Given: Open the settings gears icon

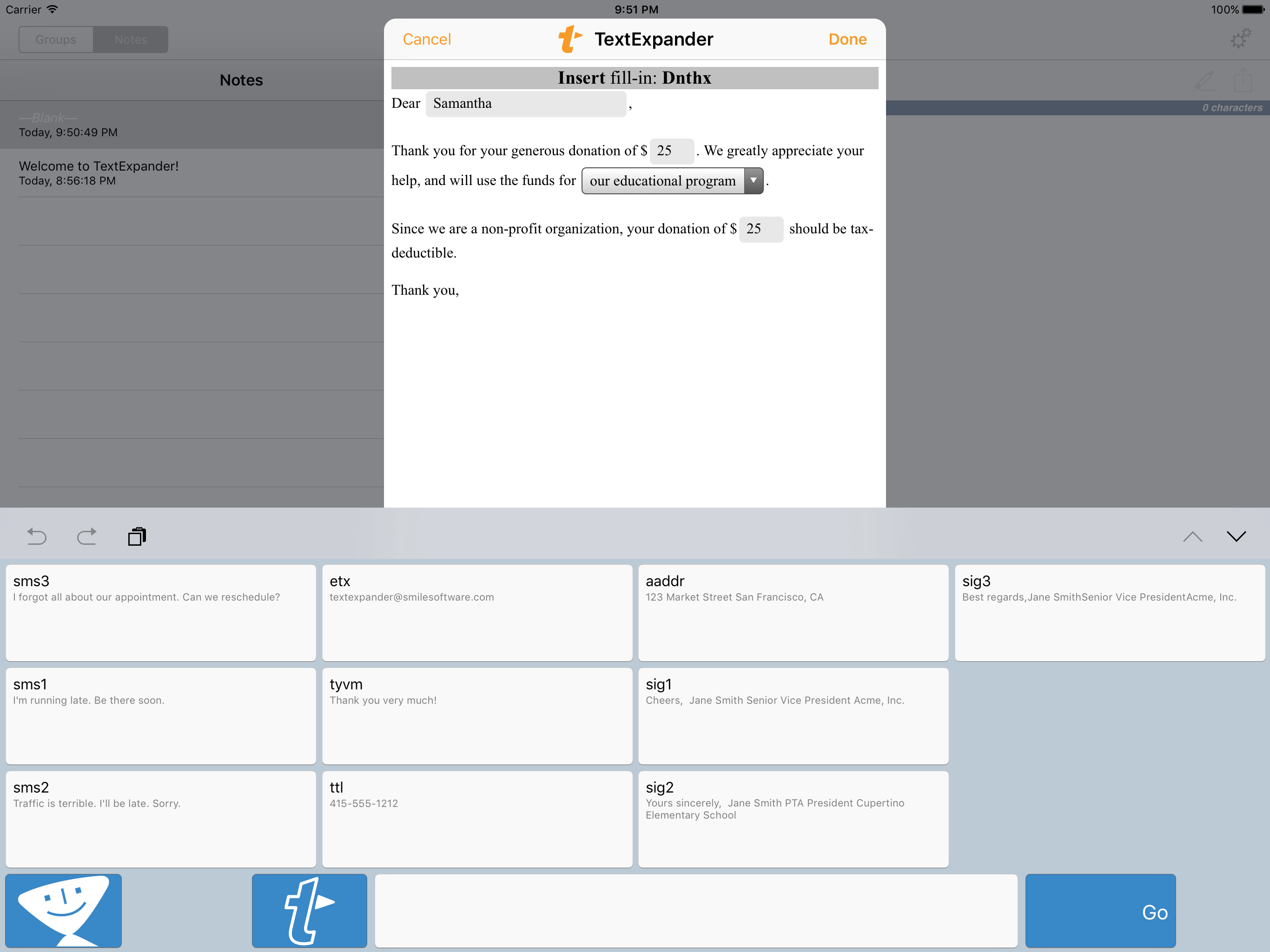Looking at the screenshot, I should [x=1240, y=39].
